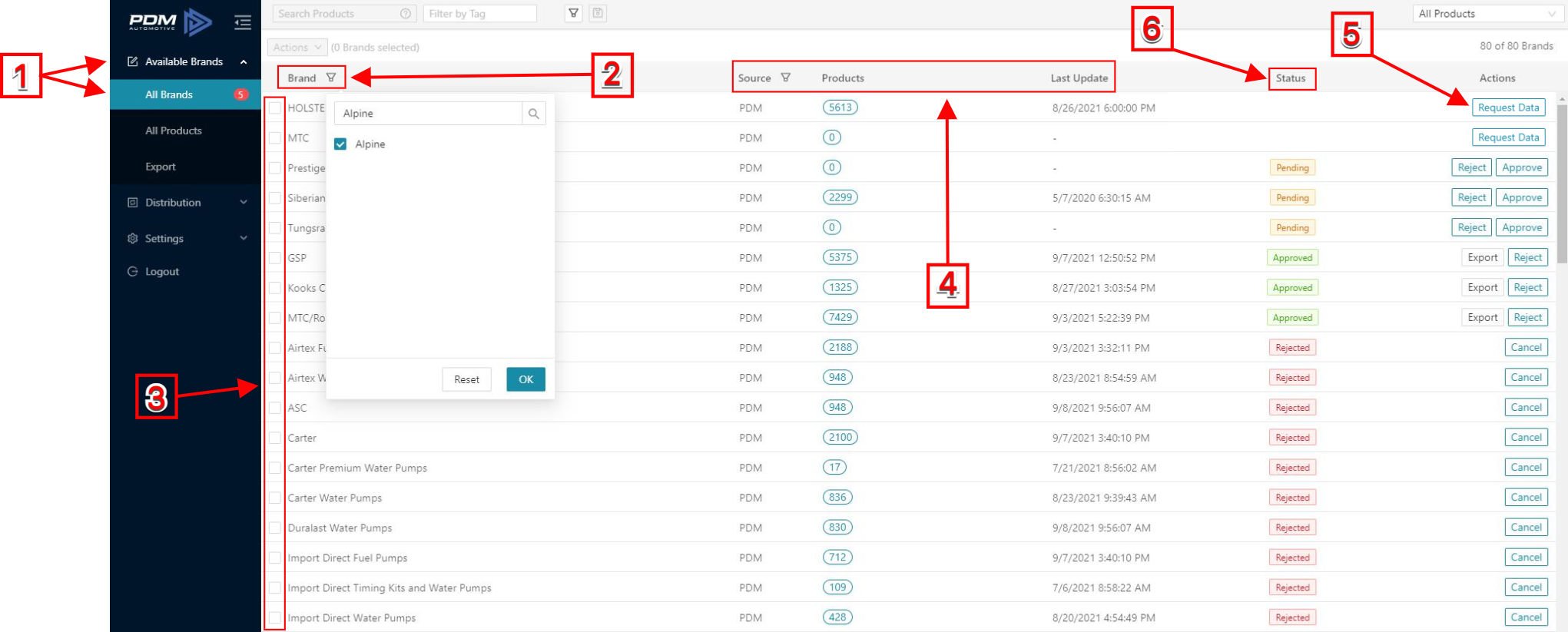
Task: Click the search magnifier in brand filter
Action: pyautogui.click(x=534, y=114)
